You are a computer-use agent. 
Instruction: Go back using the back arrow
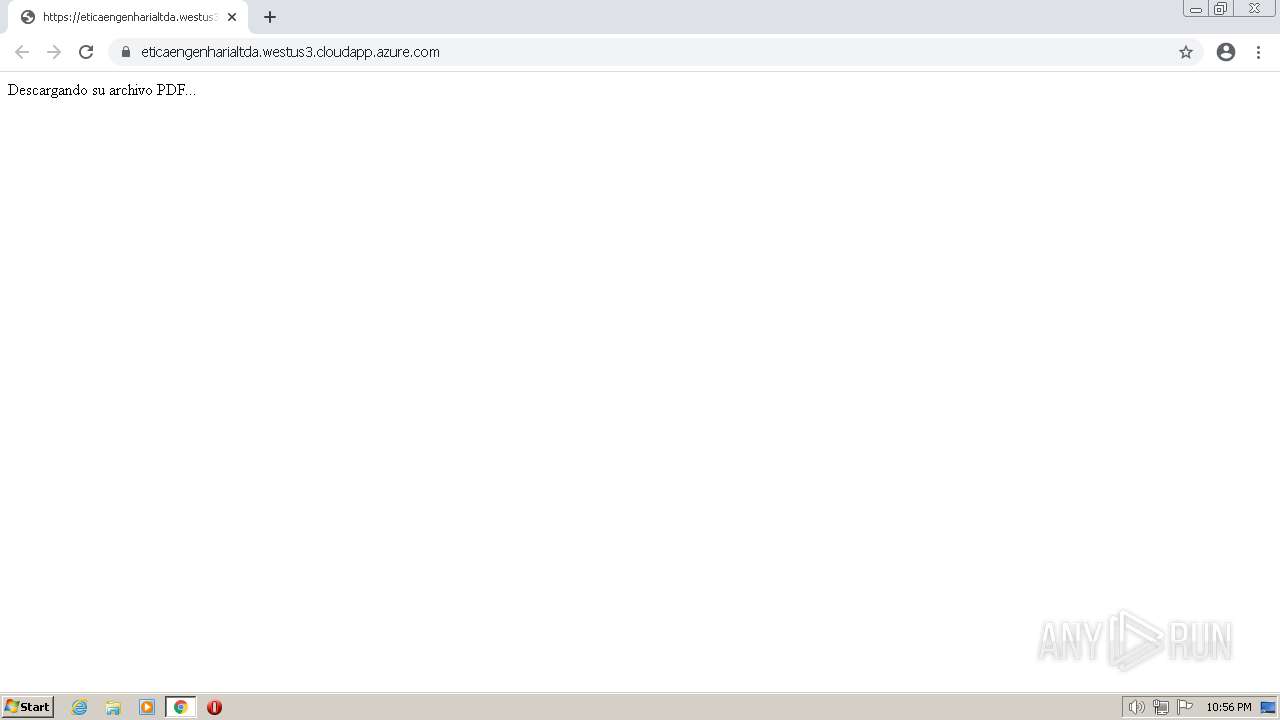(x=22, y=52)
